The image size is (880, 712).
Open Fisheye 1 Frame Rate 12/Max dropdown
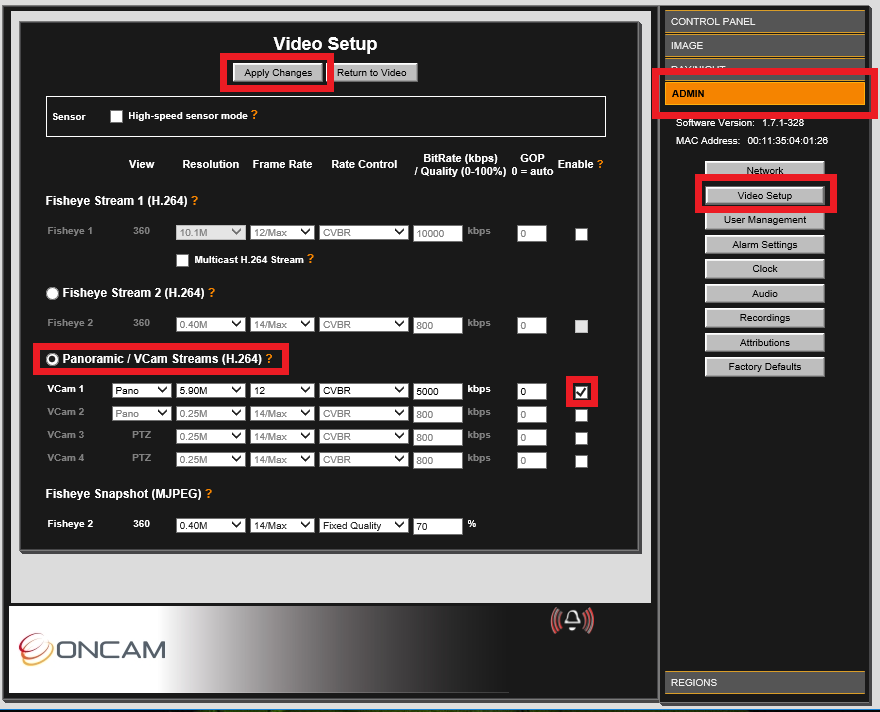point(282,232)
